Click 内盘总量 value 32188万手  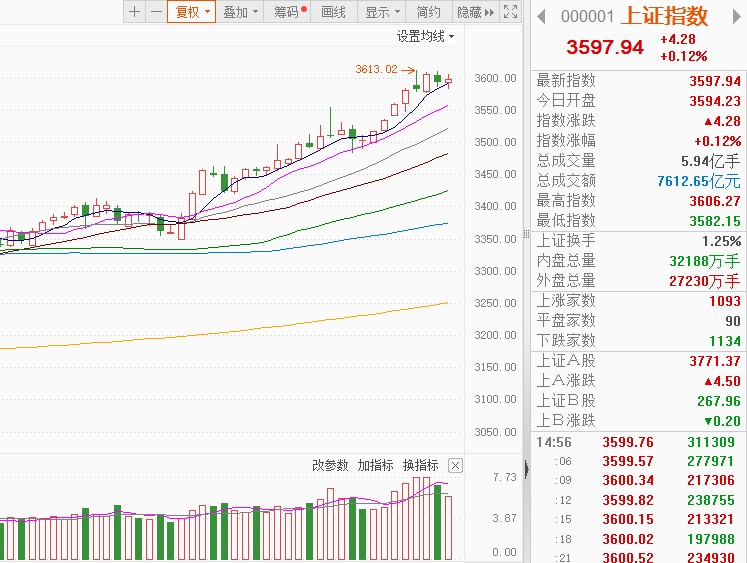pos(705,261)
